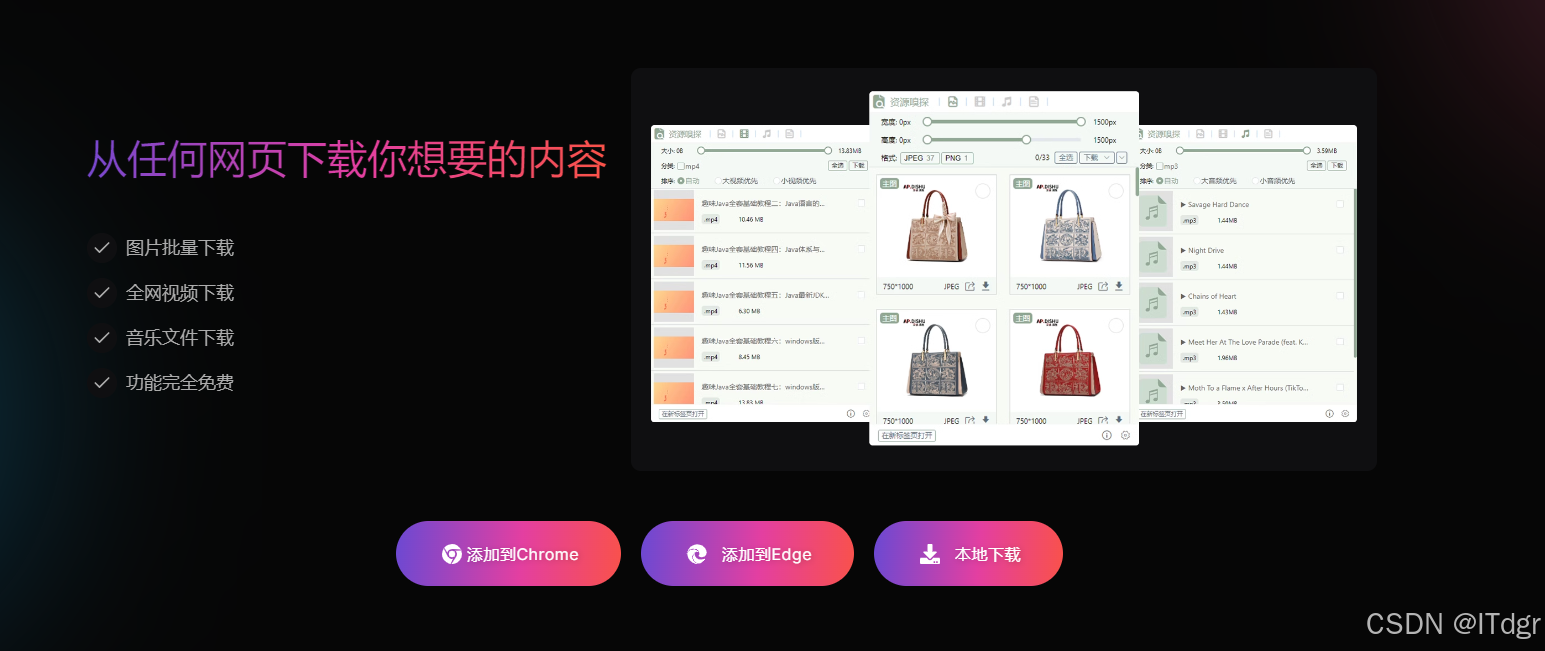
Task: Open blue-white handbag image externally
Action: 1103,286
